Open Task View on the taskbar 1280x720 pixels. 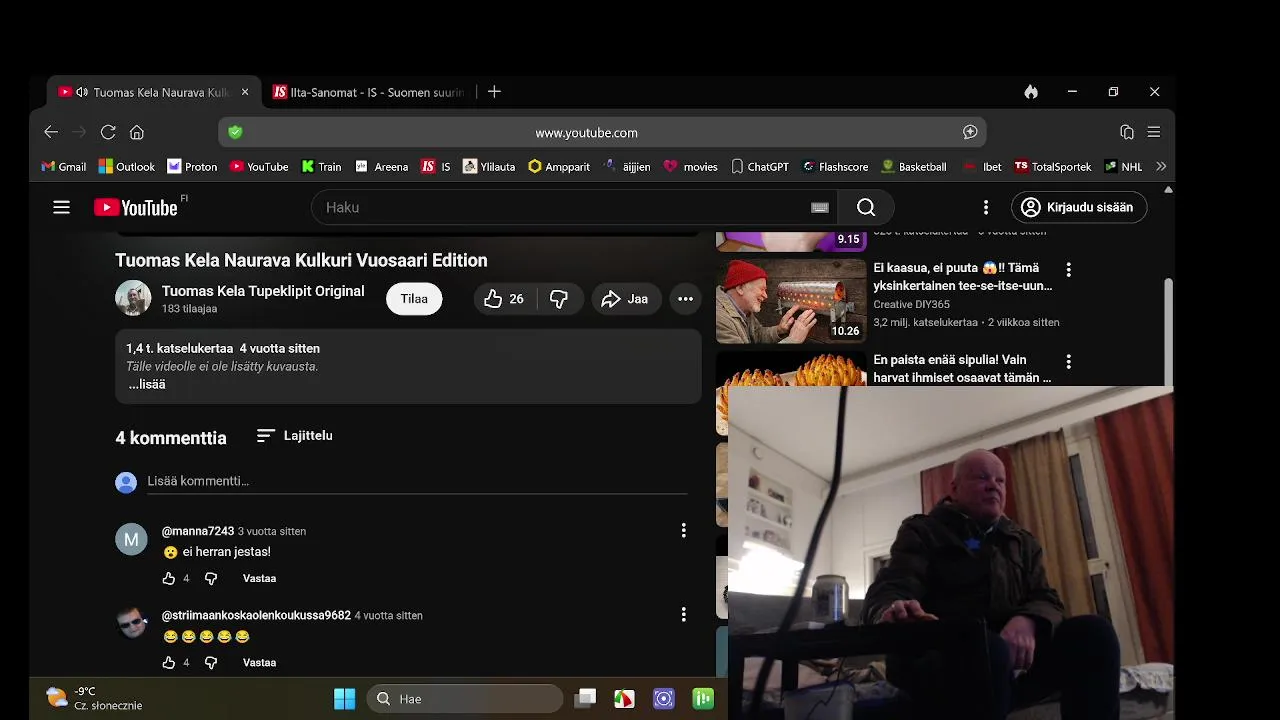tap(586, 699)
